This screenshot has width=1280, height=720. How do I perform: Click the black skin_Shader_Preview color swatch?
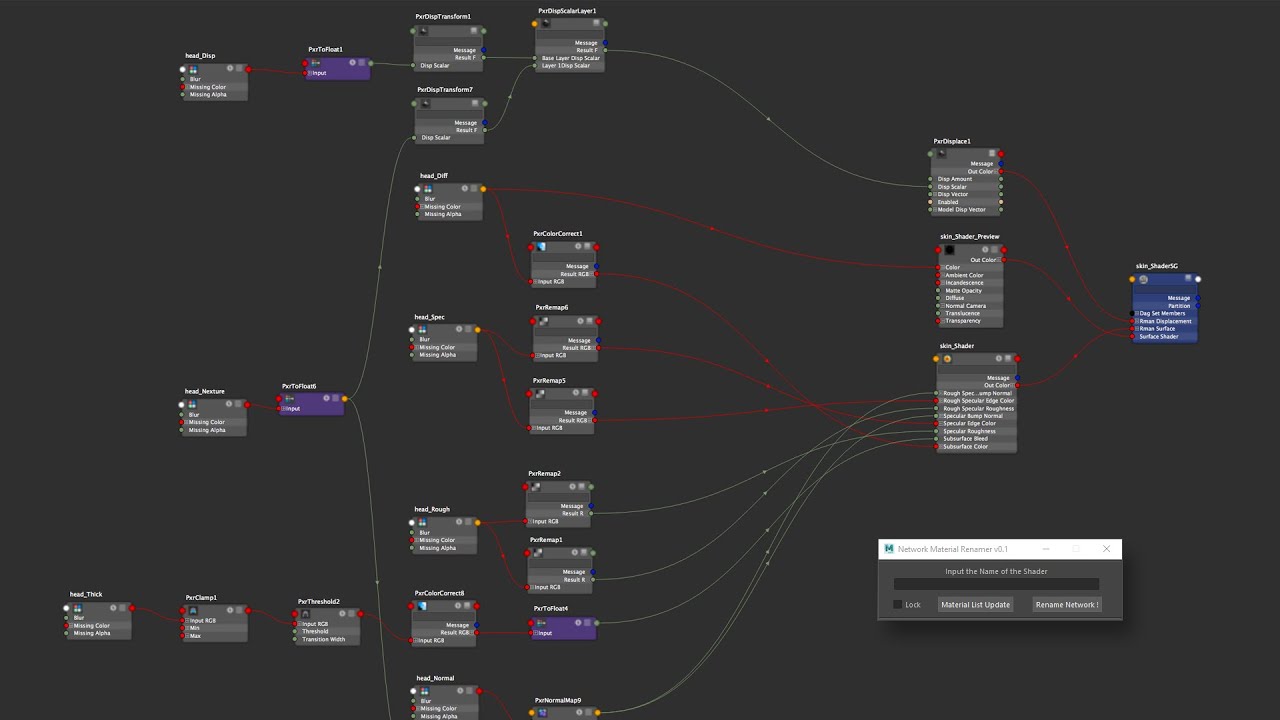[949, 250]
